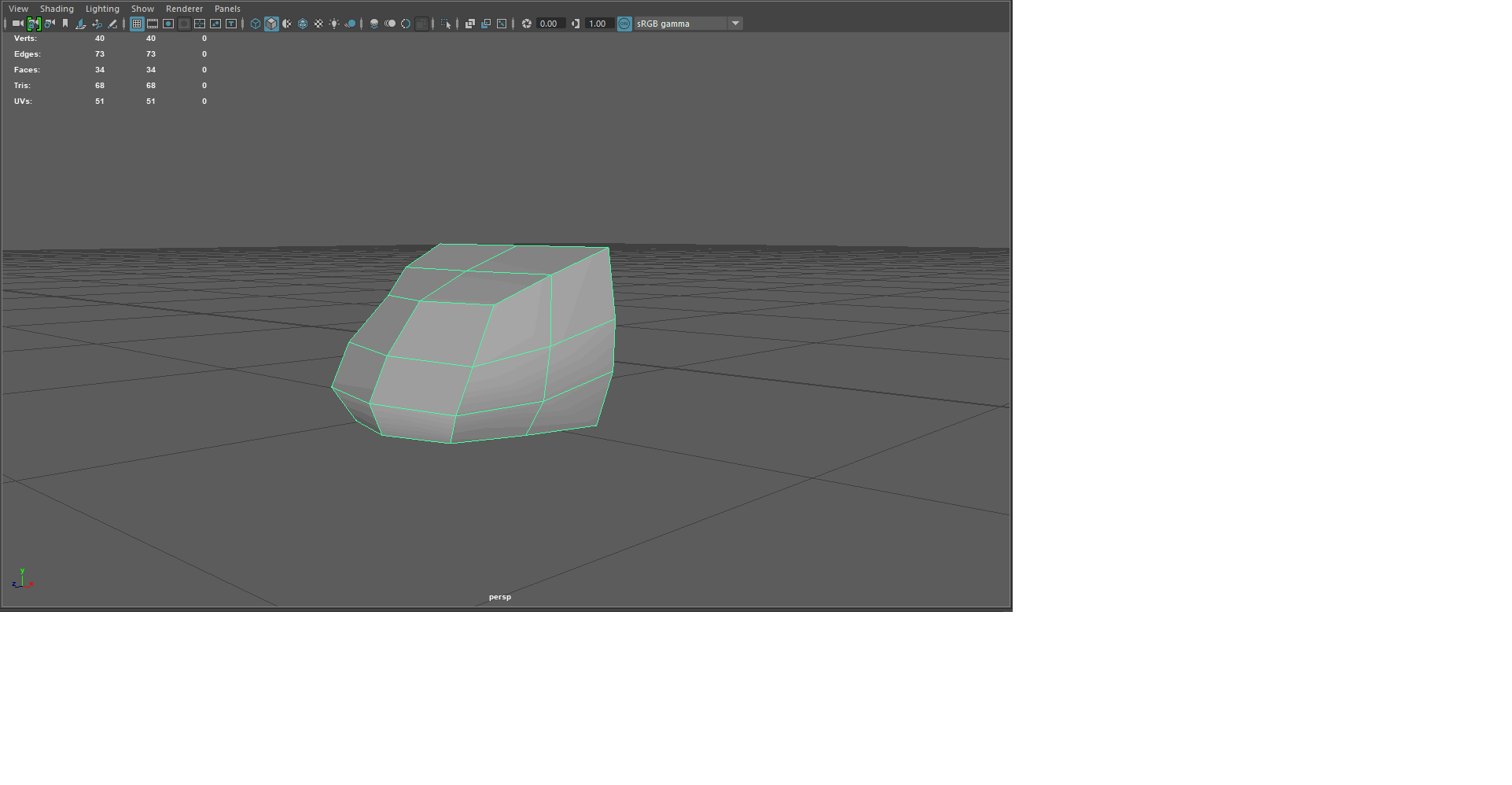Image resolution: width=1512 pixels, height=785 pixels.
Task: Click Use Default Material icon
Action: click(287, 24)
